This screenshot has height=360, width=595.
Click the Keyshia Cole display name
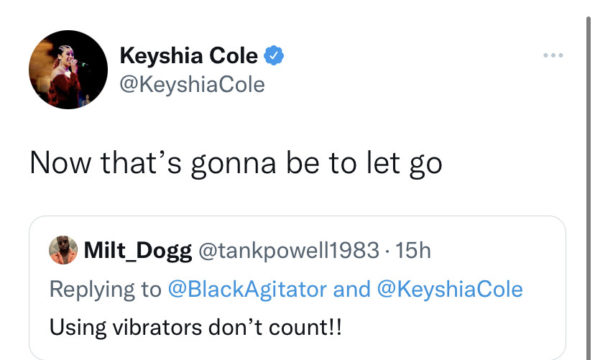coord(189,56)
